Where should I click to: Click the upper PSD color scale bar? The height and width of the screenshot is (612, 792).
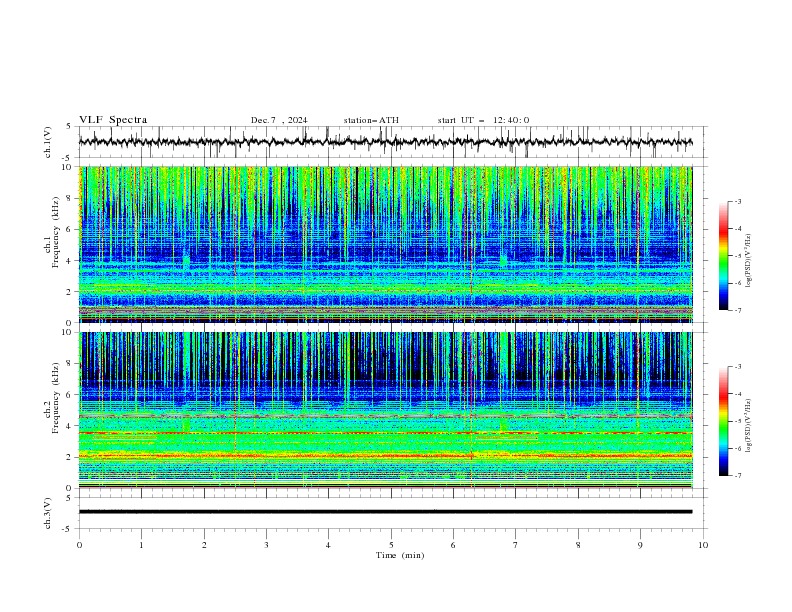(723, 256)
